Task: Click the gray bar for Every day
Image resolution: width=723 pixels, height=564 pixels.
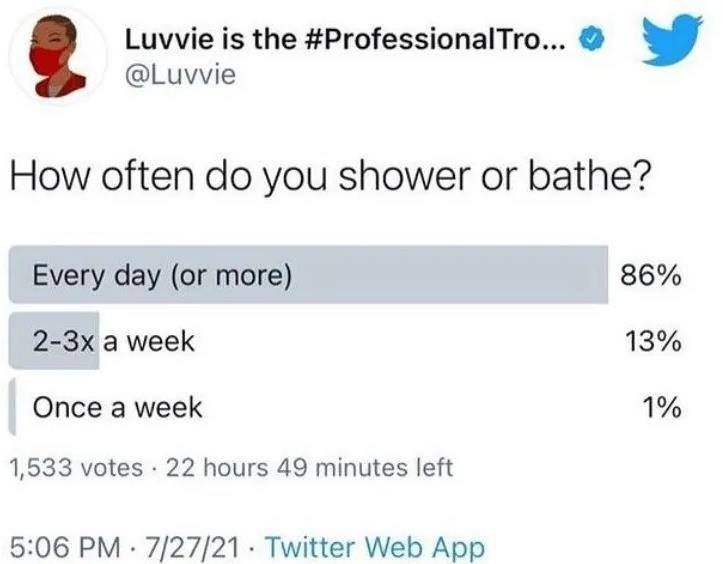Action: pyautogui.click(x=308, y=275)
